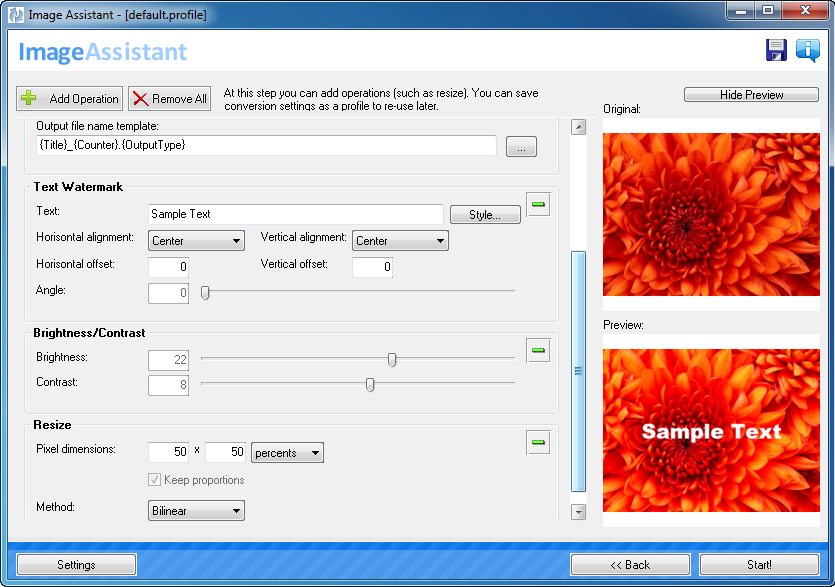Go back with the << Back button
Screen dimensions: 835x587
coord(630,565)
